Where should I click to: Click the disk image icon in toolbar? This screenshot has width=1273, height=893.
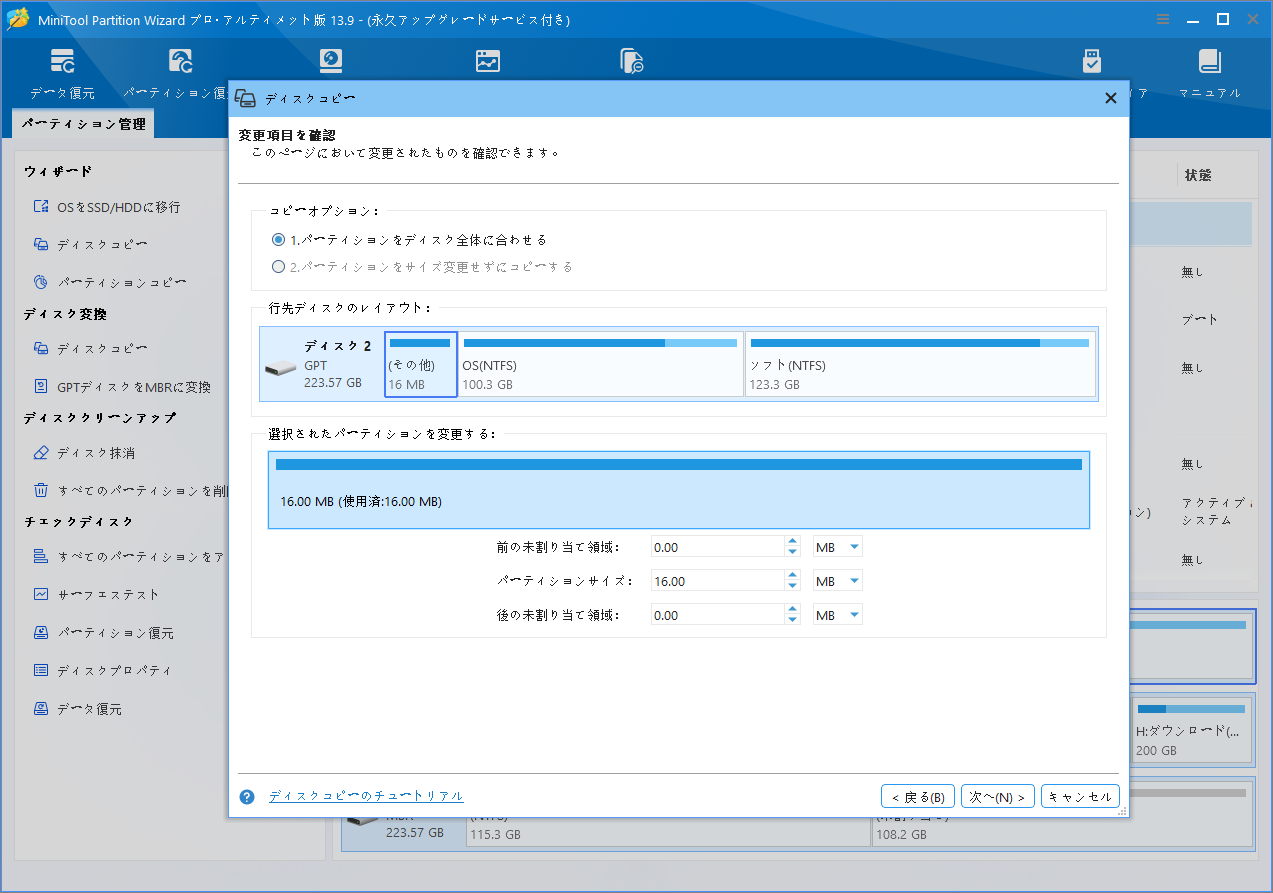330,62
